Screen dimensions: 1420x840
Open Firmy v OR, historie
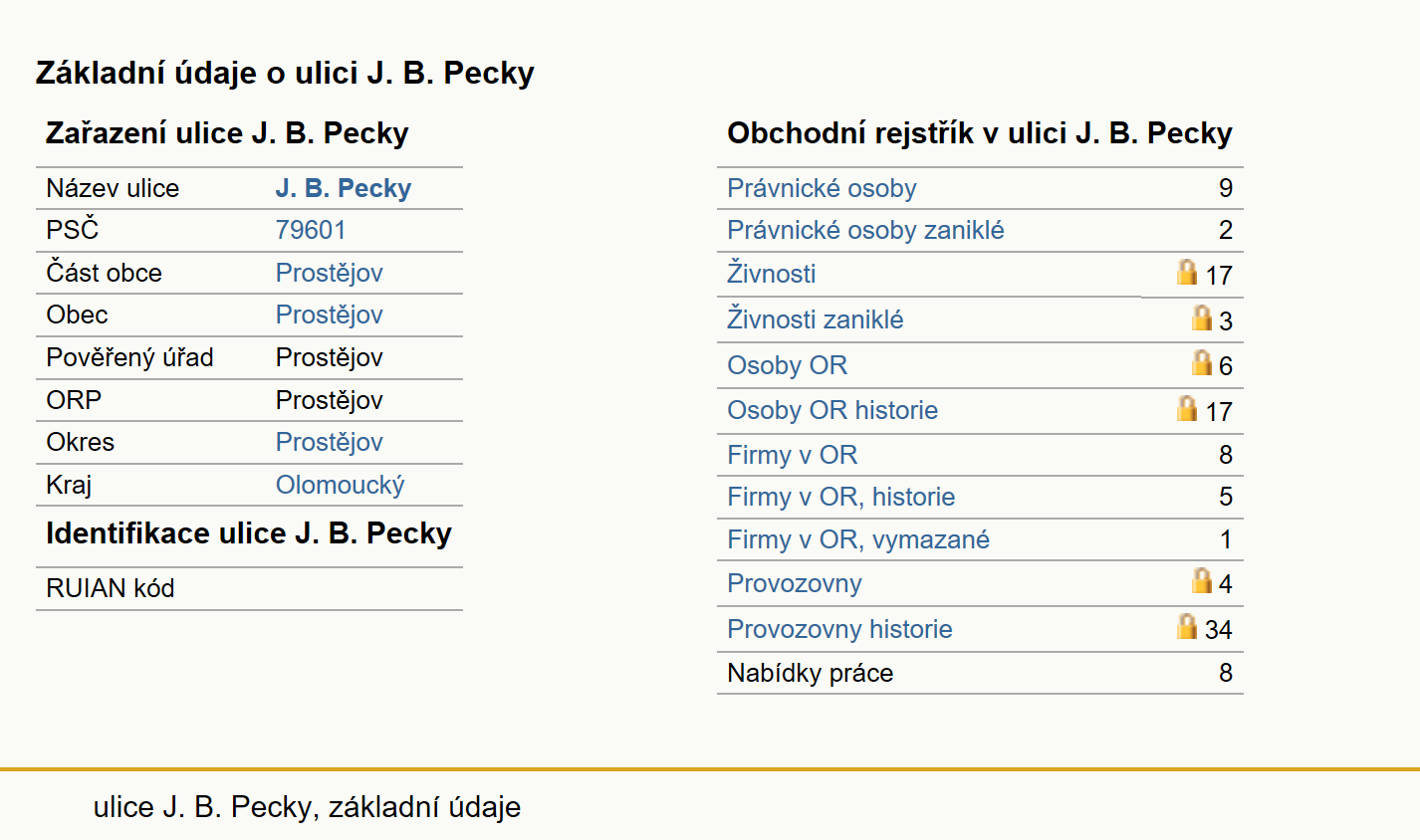tap(840, 497)
